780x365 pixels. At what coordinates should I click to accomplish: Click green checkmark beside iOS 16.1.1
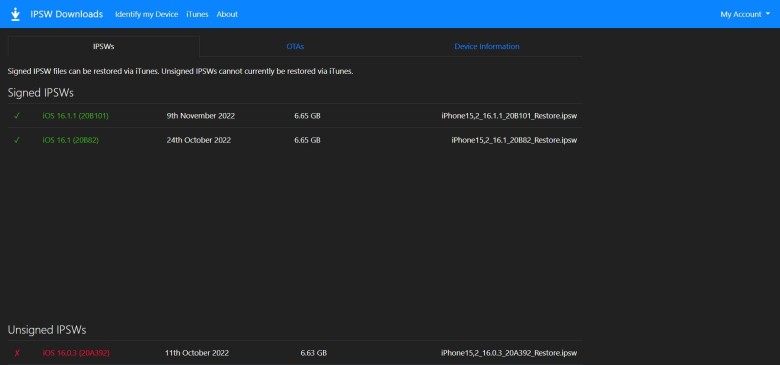point(17,116)
